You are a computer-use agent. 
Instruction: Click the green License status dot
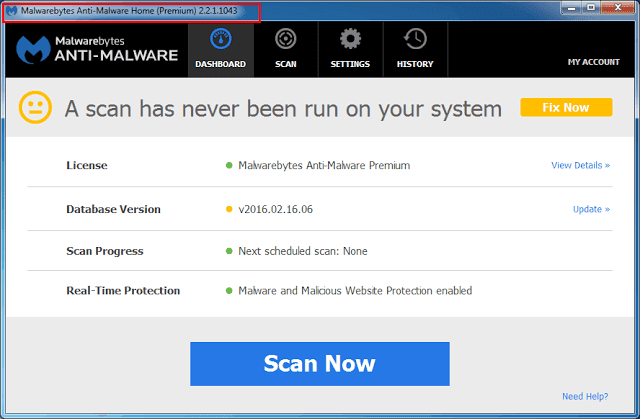click(x=229, y=165)
